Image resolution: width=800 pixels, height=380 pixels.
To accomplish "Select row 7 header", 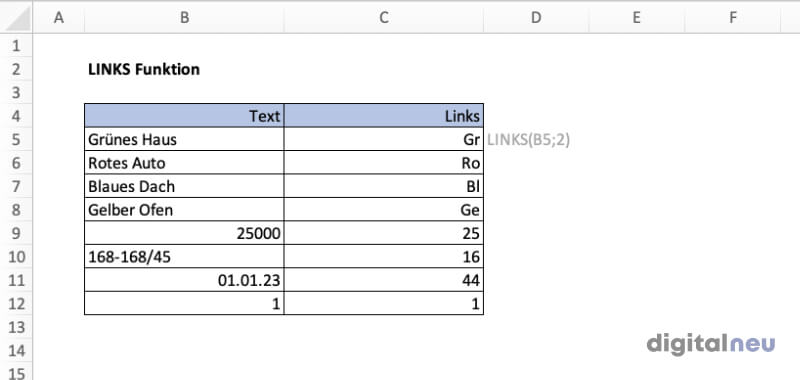I will point(16,186).
